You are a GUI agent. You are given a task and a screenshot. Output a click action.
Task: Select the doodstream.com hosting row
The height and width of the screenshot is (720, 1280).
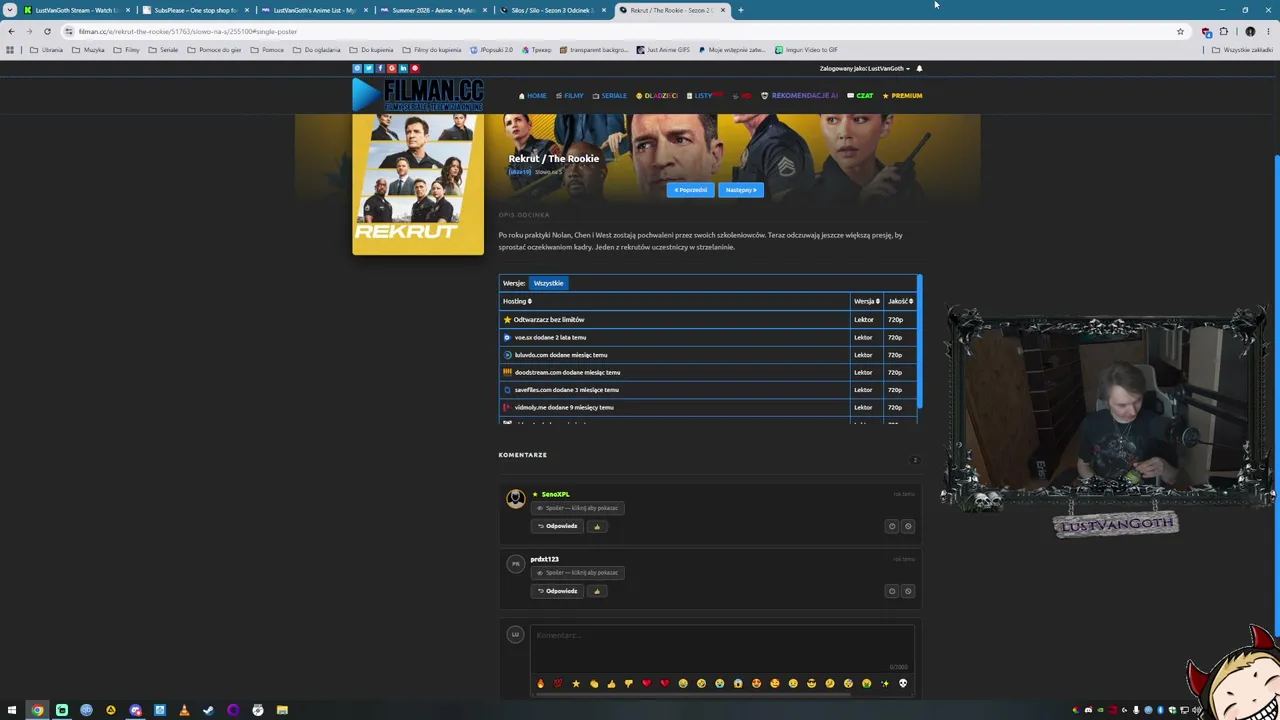point(708,373)
